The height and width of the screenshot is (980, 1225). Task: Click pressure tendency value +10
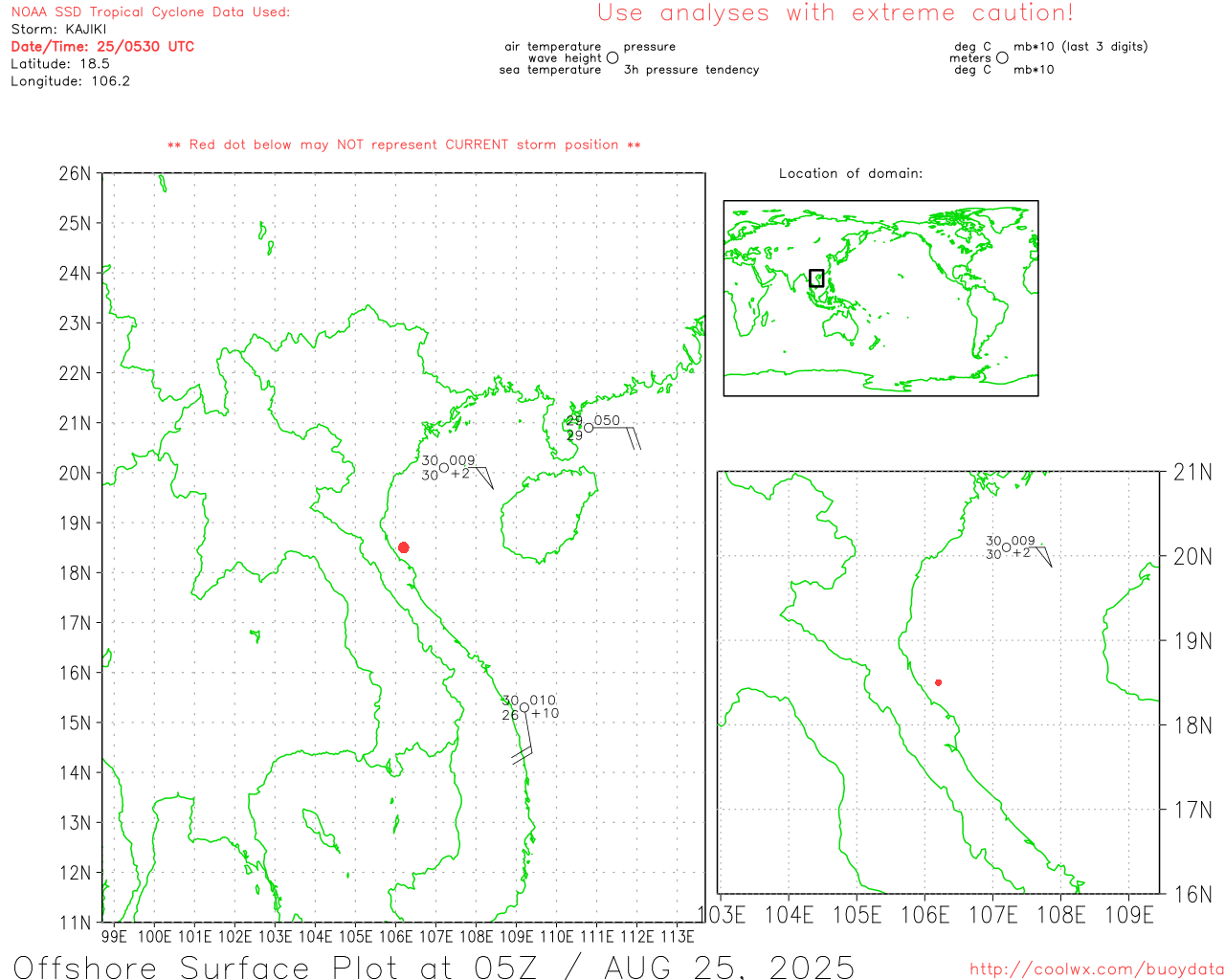point(545,713)
